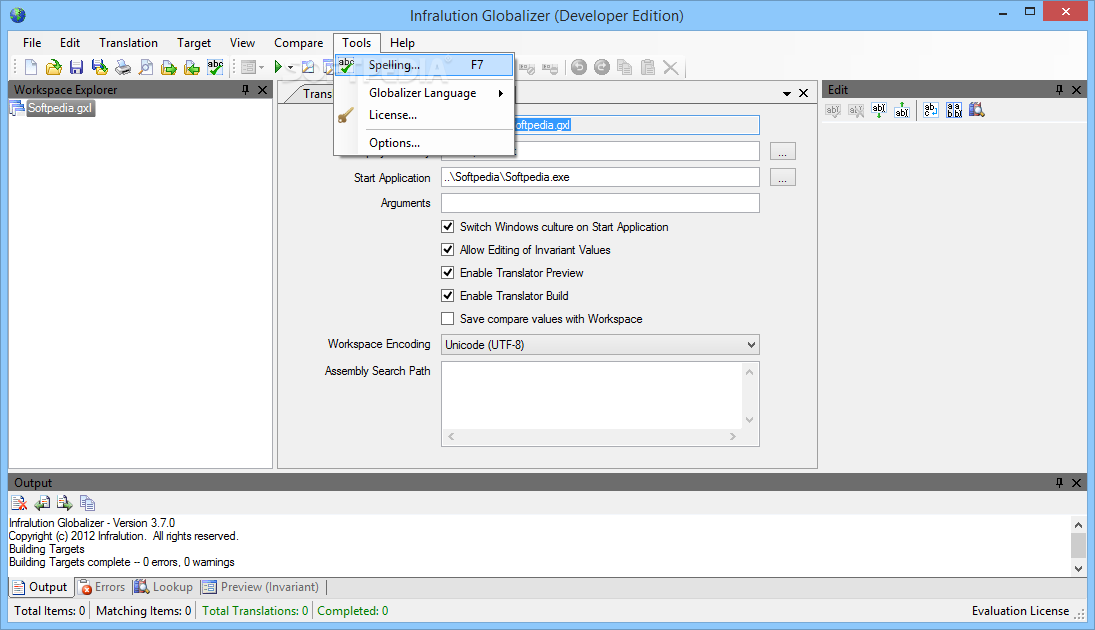Click the redo circular arrow toolbar icon
Image resolution: width=1095 pixels, height=630 pixels.
(602, 67)
